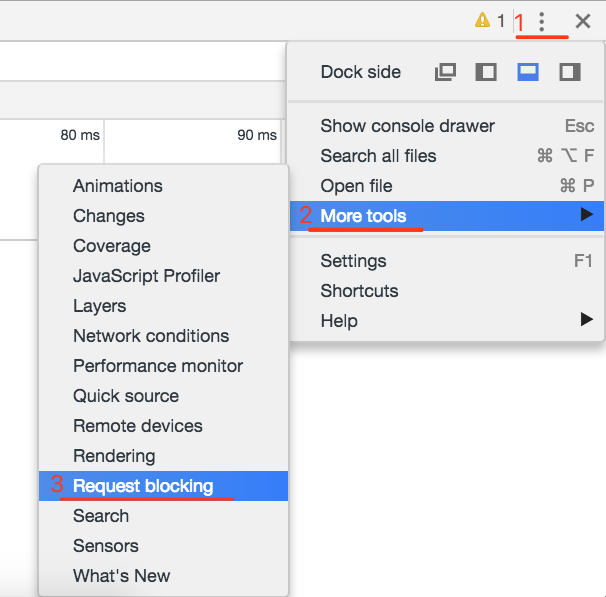
Task: Launch JavaScript Profiler
Action: (x=146, y=276)
